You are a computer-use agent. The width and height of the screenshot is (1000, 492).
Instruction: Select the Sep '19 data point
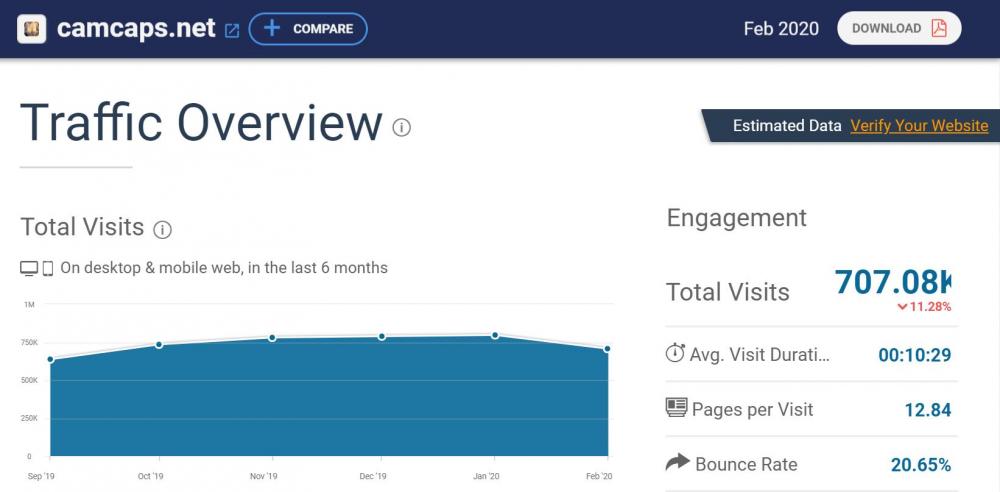50,359
